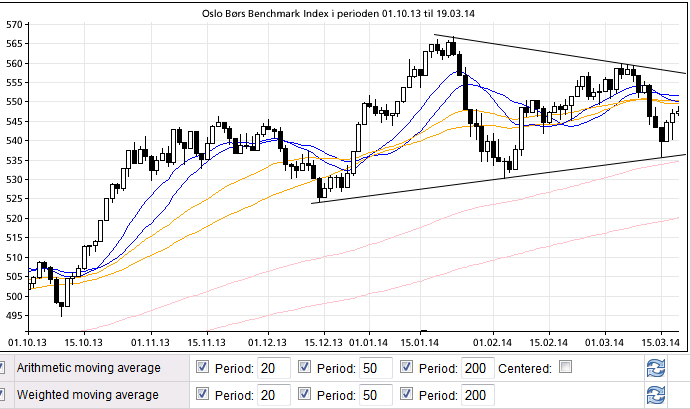The image size is (691, 409).
Task: Click Weighted period field containing 200
Action: click(476, 395)
